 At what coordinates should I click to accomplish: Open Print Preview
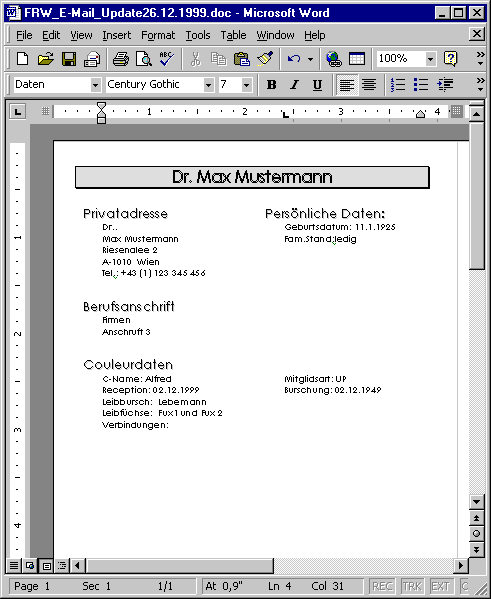click(x=144, y=59)
